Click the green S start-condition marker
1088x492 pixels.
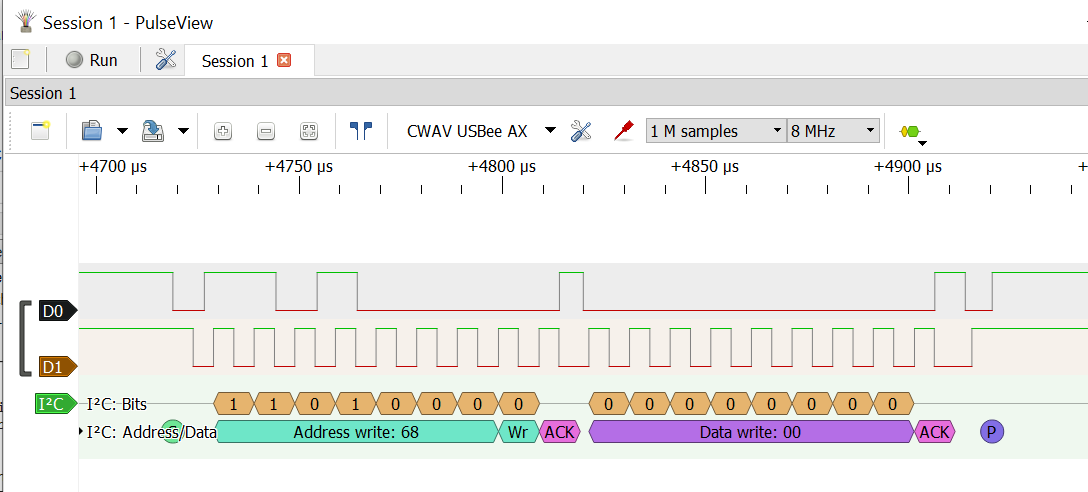pos(171,432)
